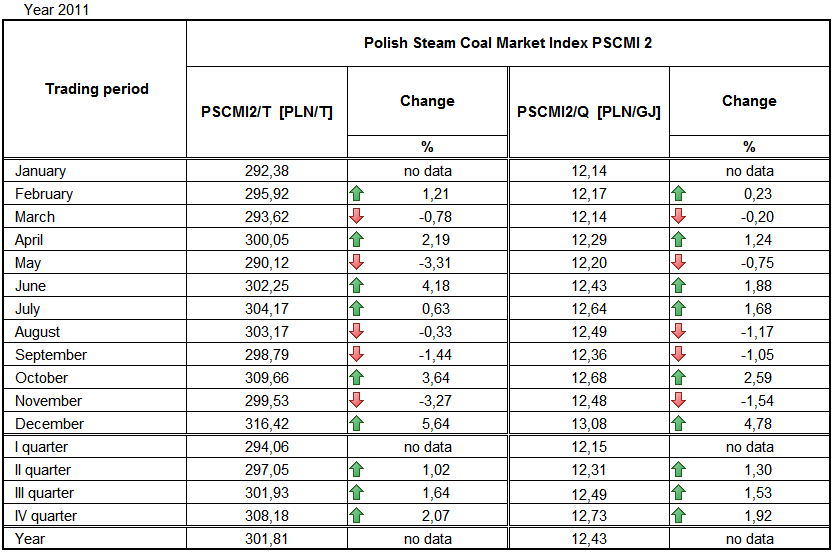
Task: Click the red arrow next to -1,17
Action: (x=678, y=332)
